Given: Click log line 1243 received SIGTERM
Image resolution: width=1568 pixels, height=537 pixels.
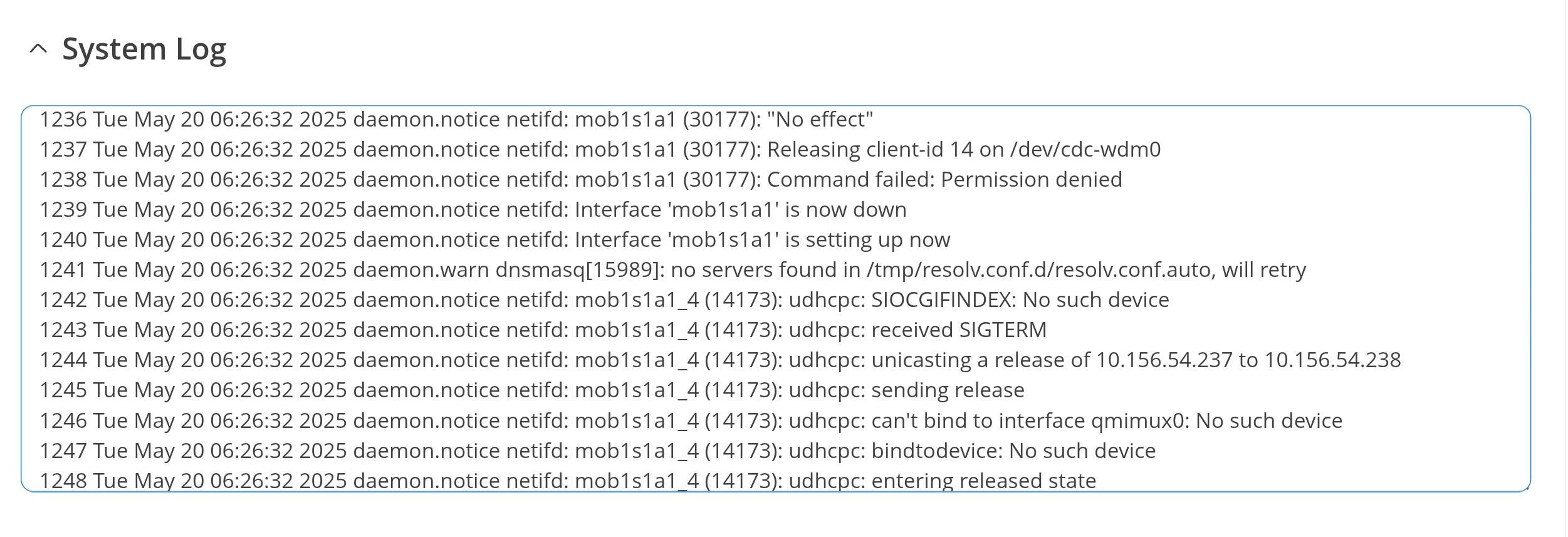Looking at the screenshot, I should click(543, 330).
